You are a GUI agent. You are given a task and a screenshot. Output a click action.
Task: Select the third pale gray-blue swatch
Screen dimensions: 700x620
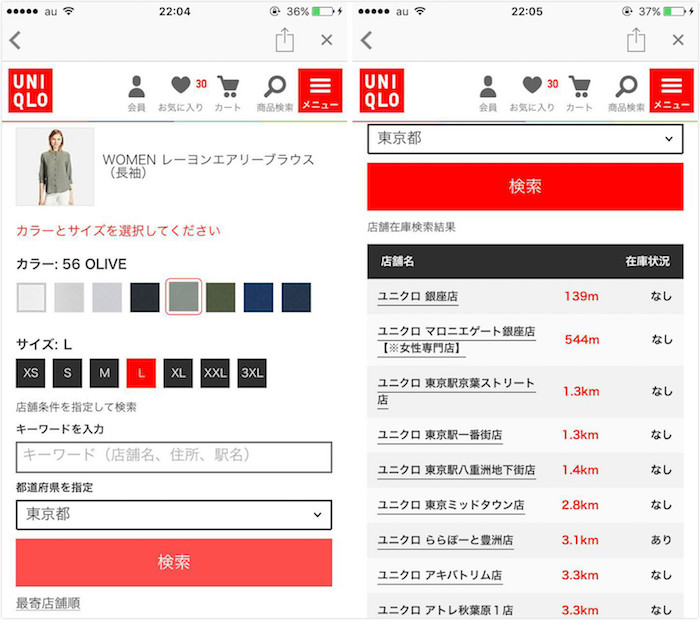coord(107,297)
